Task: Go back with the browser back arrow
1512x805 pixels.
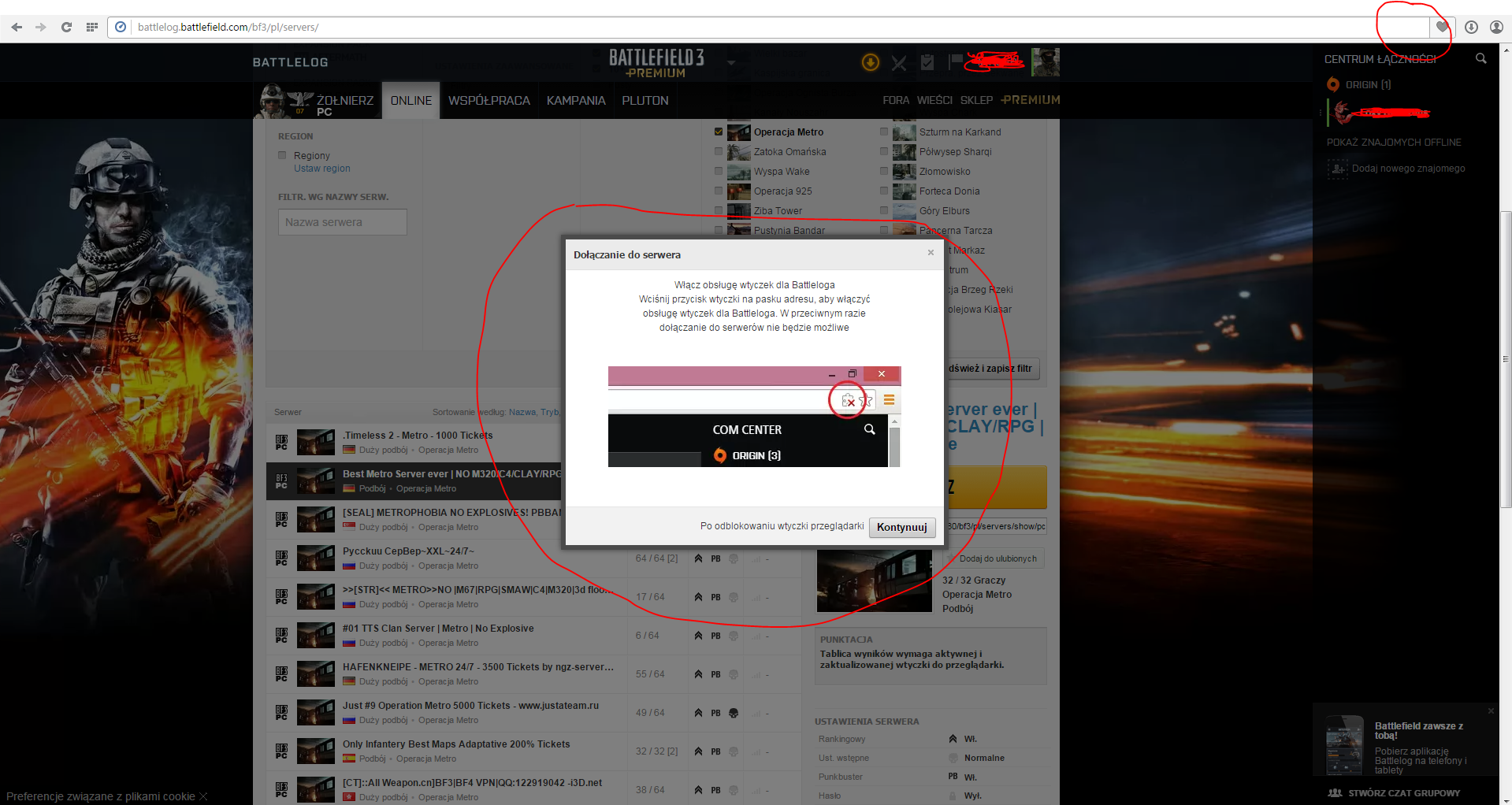Action: coord(17,27)
